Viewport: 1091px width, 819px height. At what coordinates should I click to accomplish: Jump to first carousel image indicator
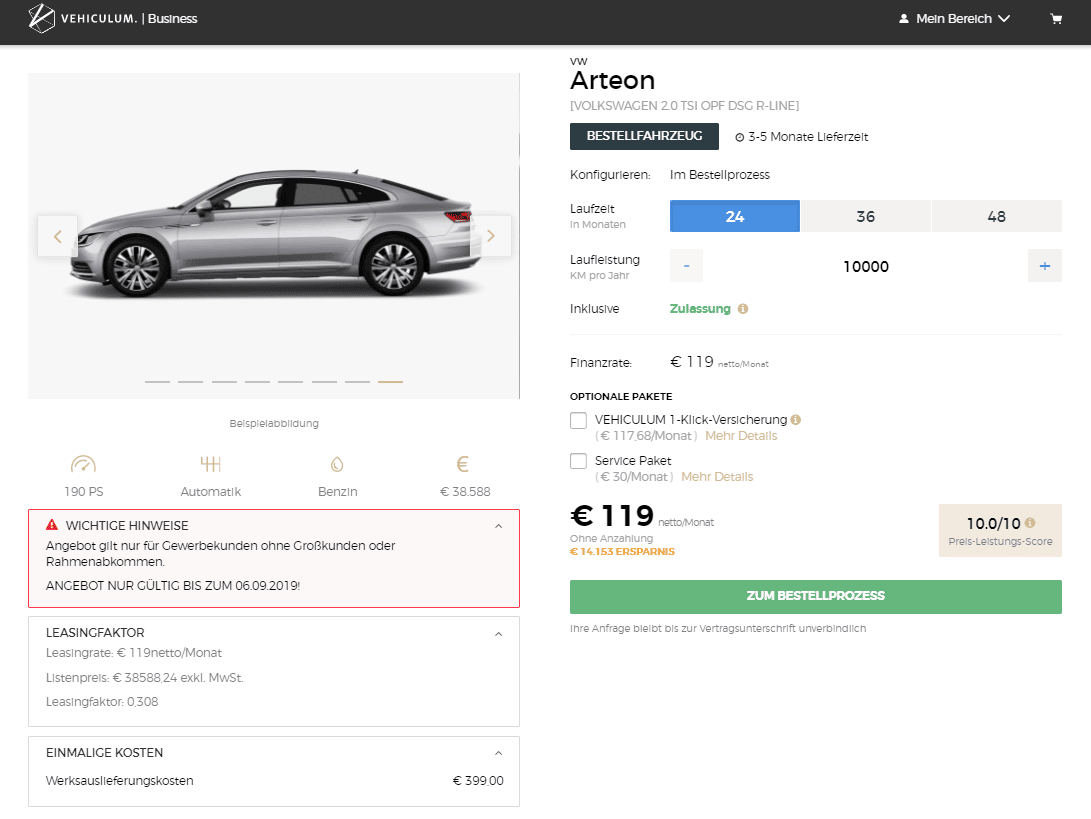[157, 381]
